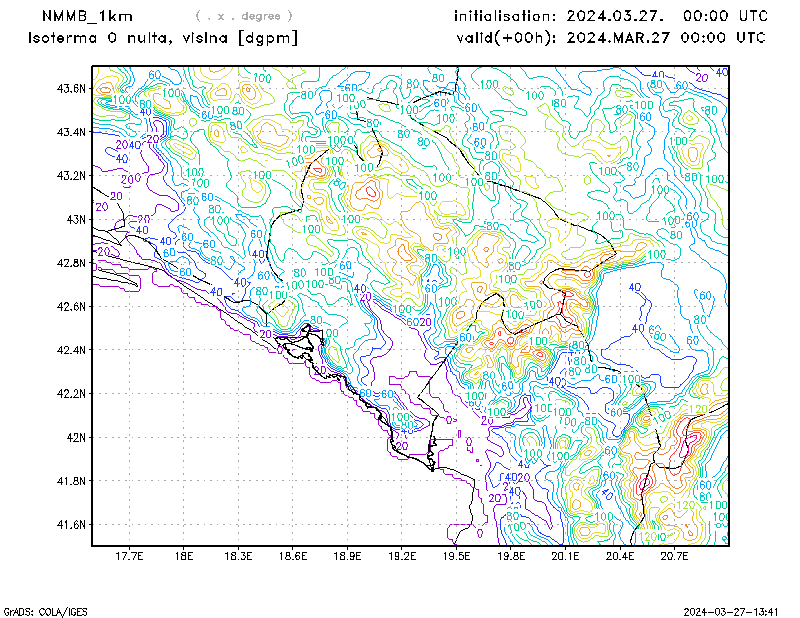Click the 2024-03-27-13:41 timestamp
Viewport: 800px width, 618px height.
click(x=731, y=612)
